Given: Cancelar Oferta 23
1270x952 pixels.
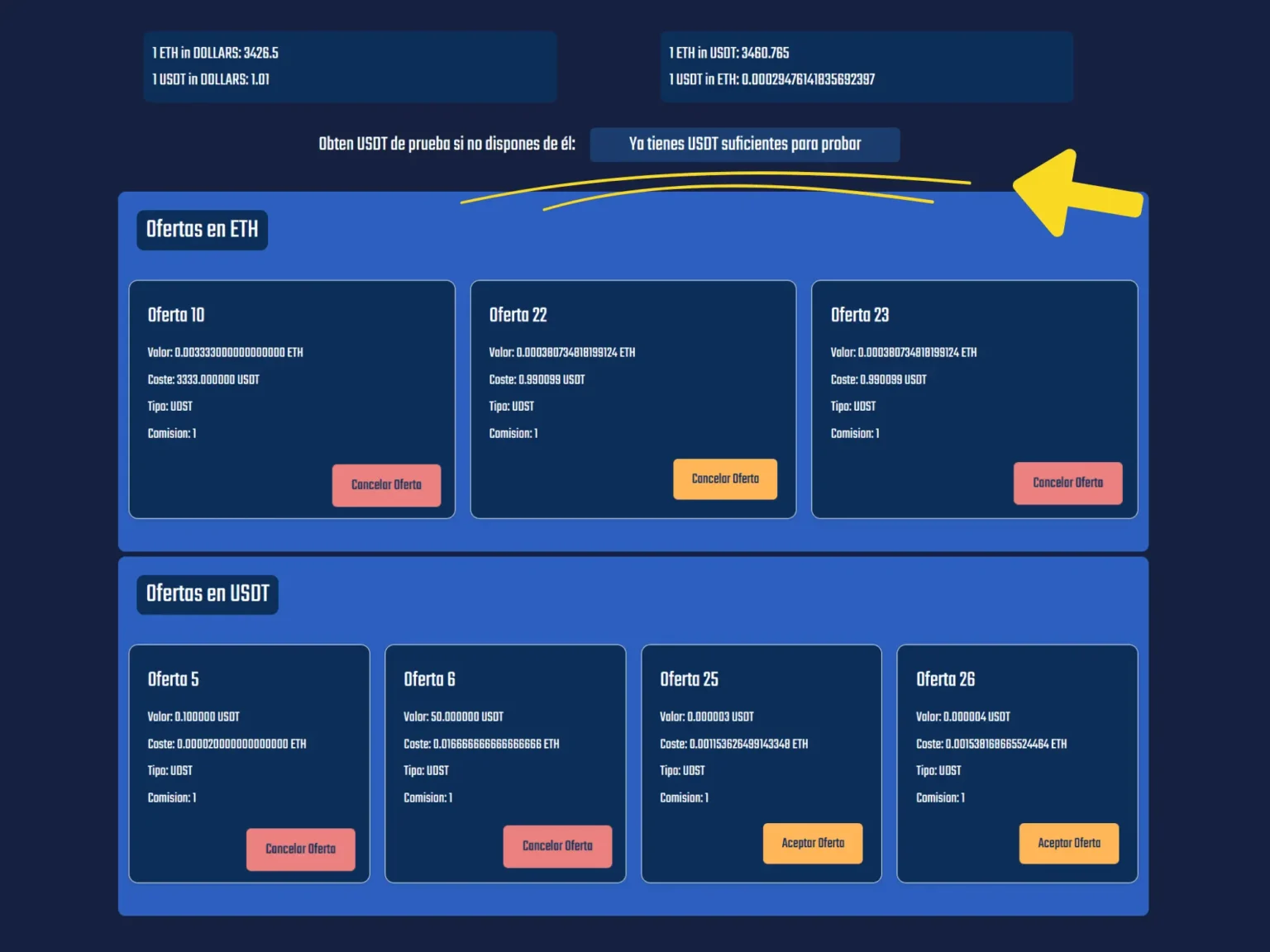Looking at the screenshot, I should 1067,483.
